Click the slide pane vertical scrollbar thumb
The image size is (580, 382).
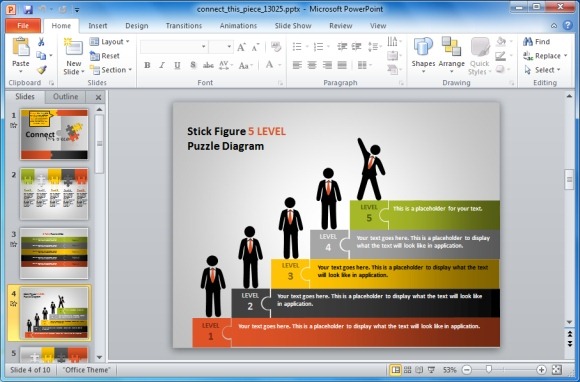[x=569, y=179]
